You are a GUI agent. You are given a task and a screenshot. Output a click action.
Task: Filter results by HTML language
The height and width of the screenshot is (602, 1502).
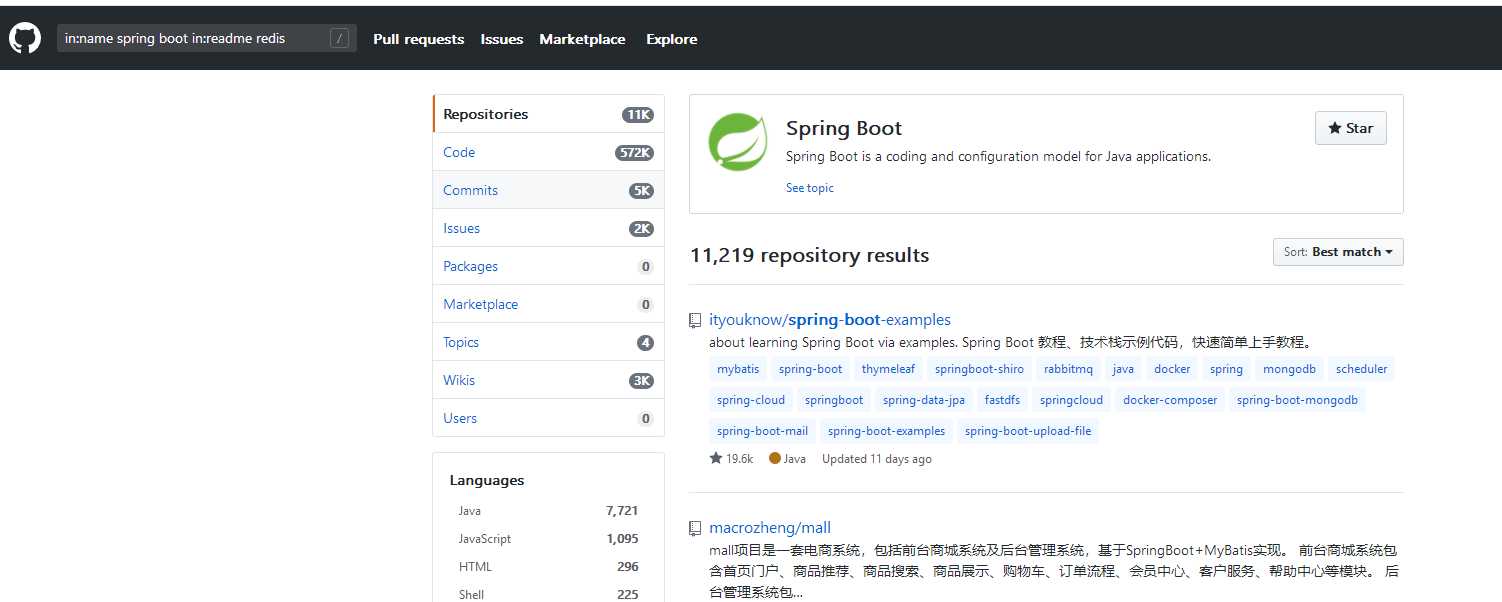point(548,566)
